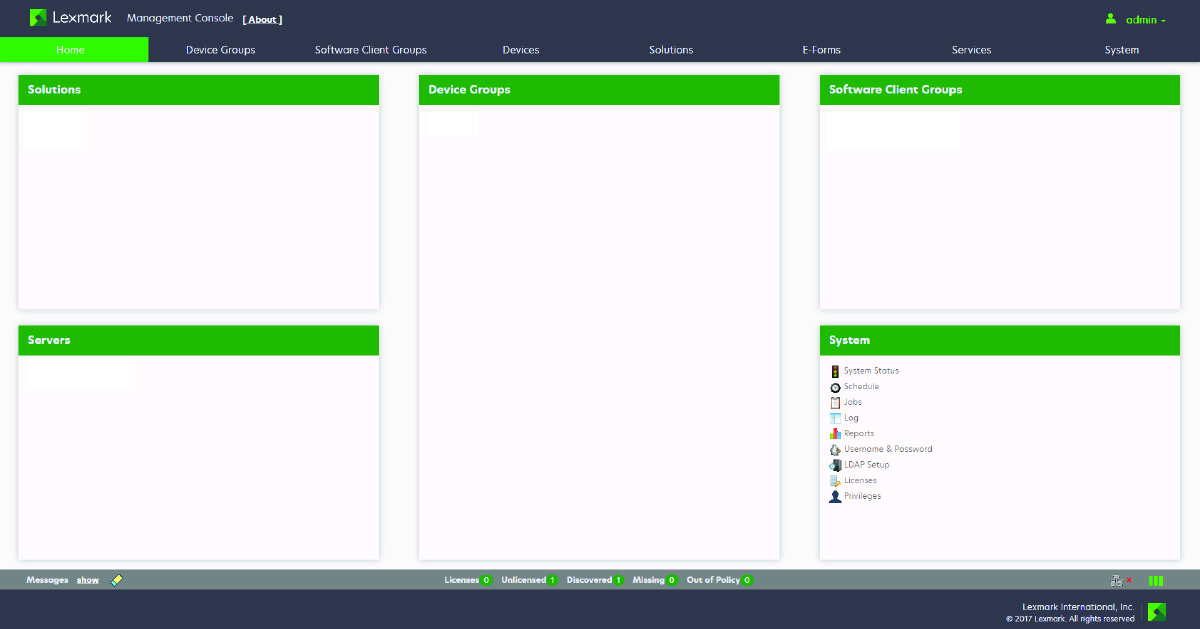Image resolution: width=1200 pixels, height=629 pixels.
Task: Click the green bars status icon
Action: pos(1156,580)
